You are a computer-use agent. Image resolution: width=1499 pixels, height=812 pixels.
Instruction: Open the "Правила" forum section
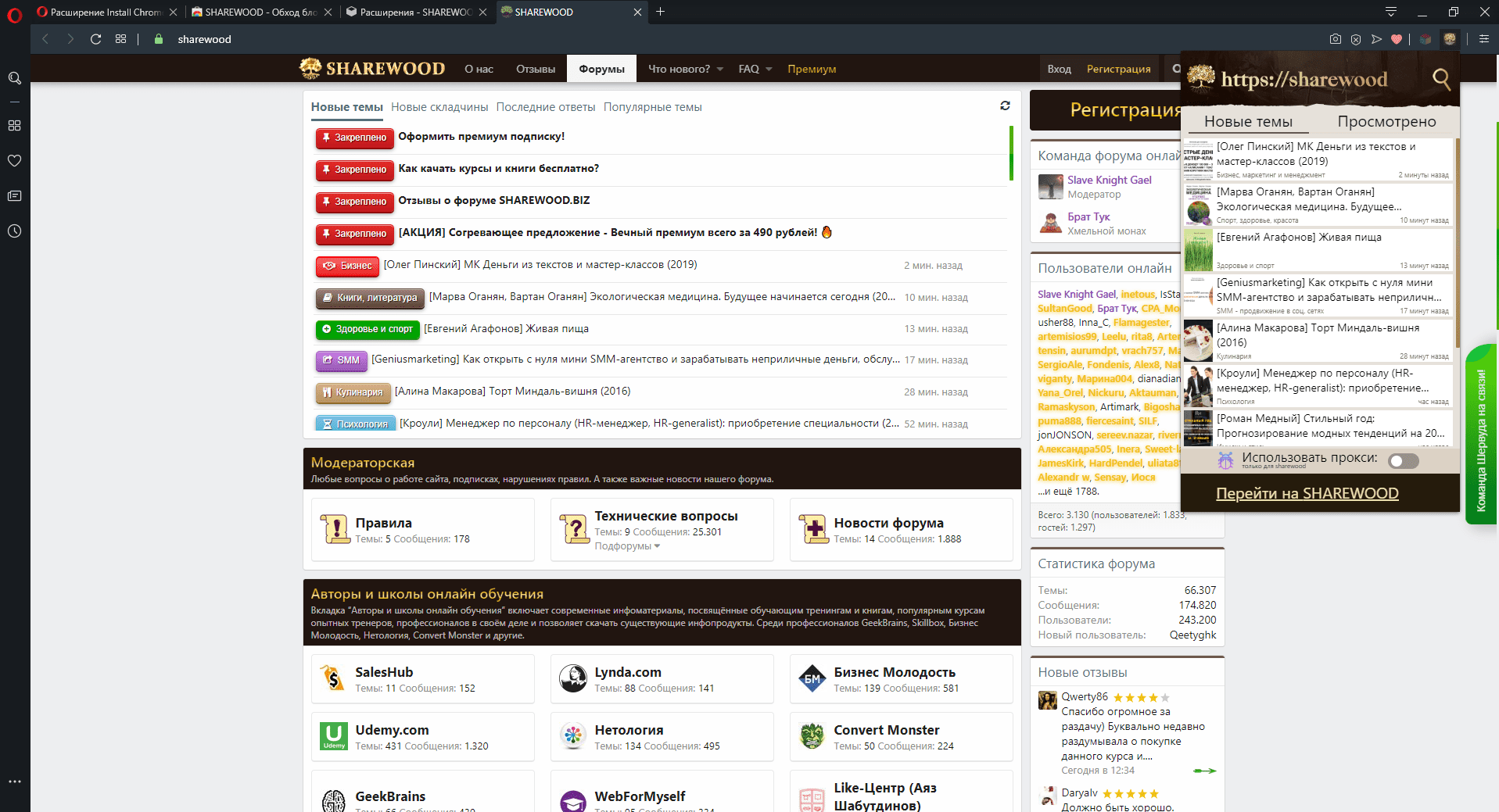click(x=383, y=523)
